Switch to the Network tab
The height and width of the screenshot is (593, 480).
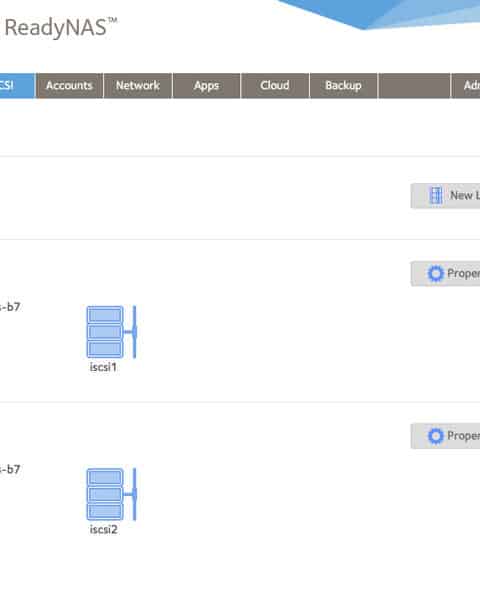[138, 86]
